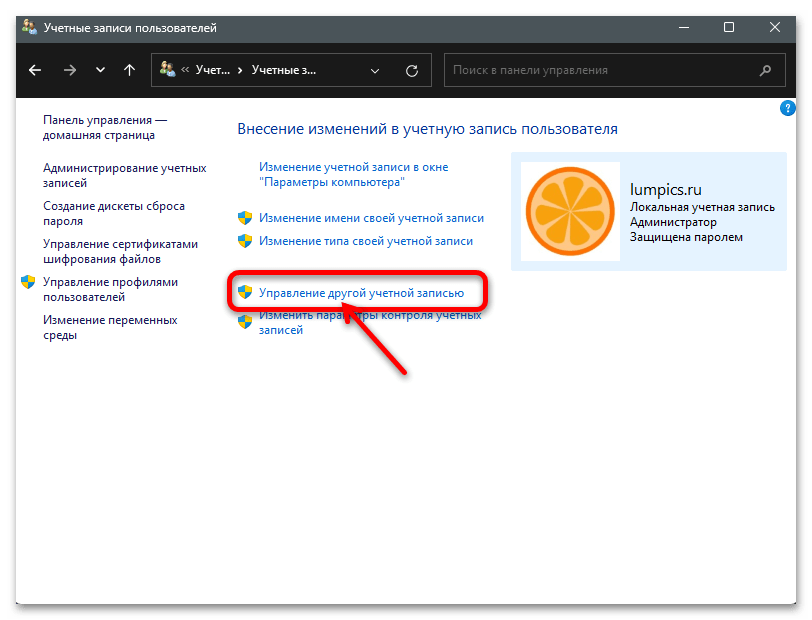Expand the address bar history dropdown
Image resolution: width=812 pixels, height=620 pixels.
375,70
